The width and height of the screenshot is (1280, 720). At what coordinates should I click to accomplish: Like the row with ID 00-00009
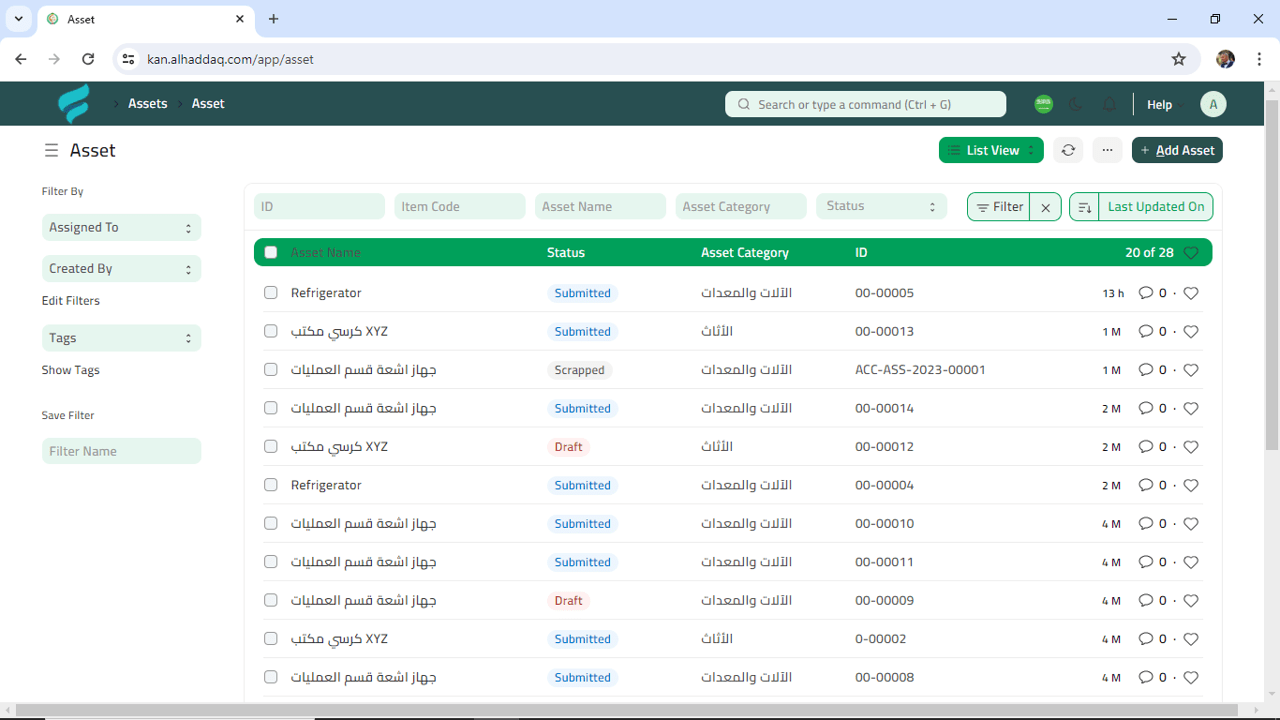click(x=1190, y=601)
